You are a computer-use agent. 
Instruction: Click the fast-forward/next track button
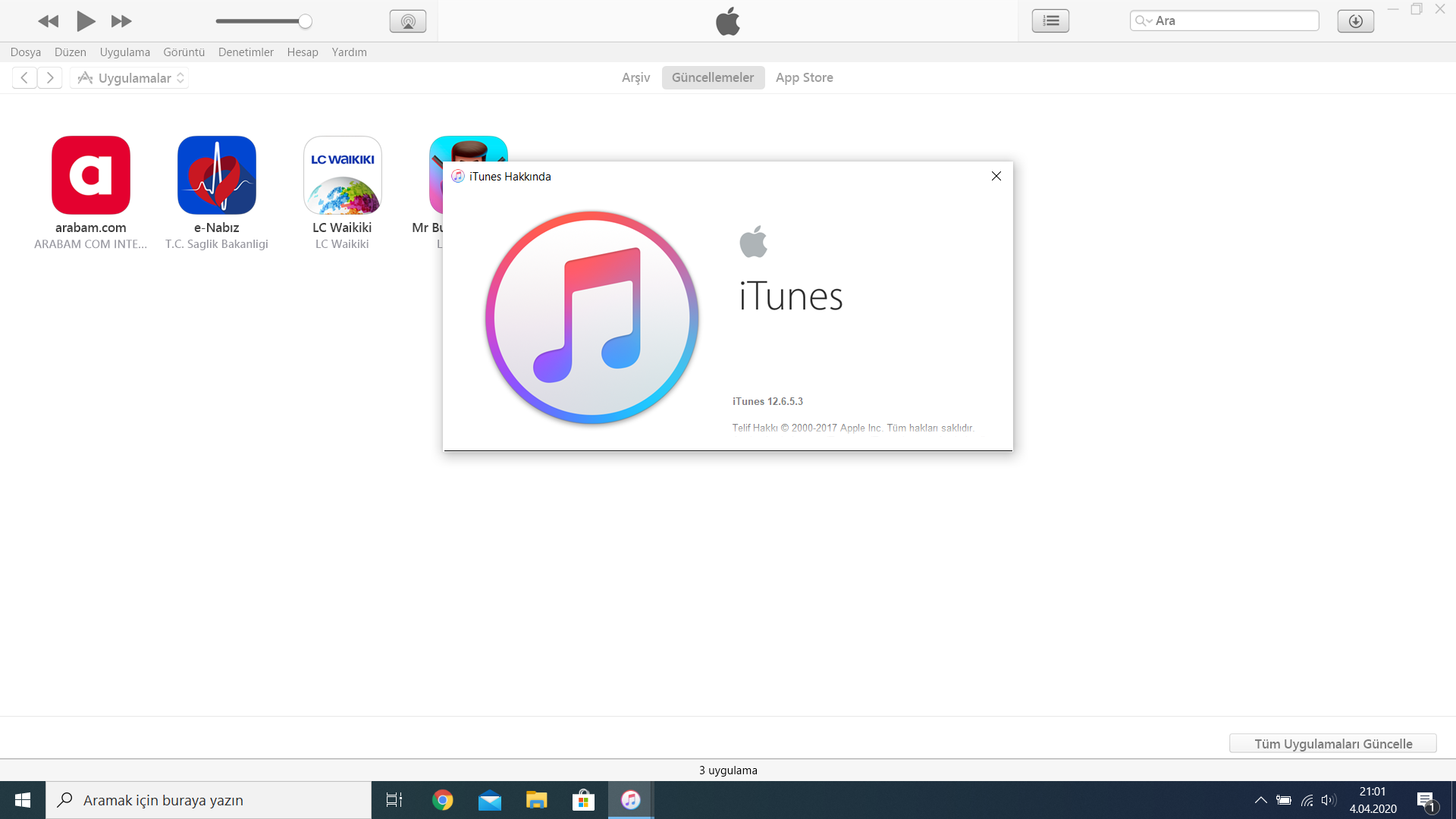[121, 21]
